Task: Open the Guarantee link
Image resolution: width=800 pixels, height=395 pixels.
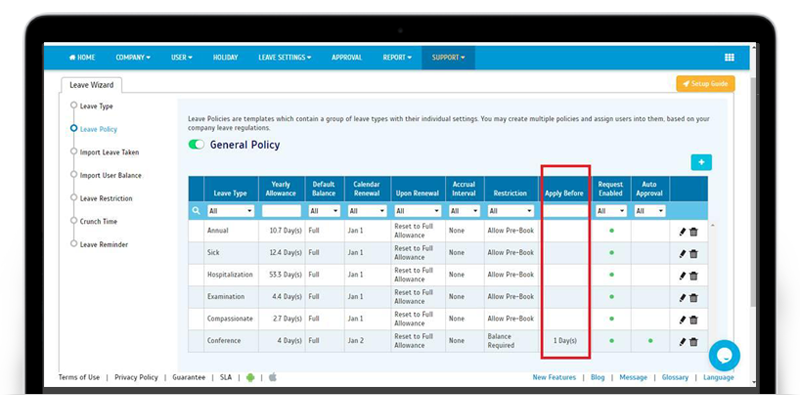Action: point(189,377)
